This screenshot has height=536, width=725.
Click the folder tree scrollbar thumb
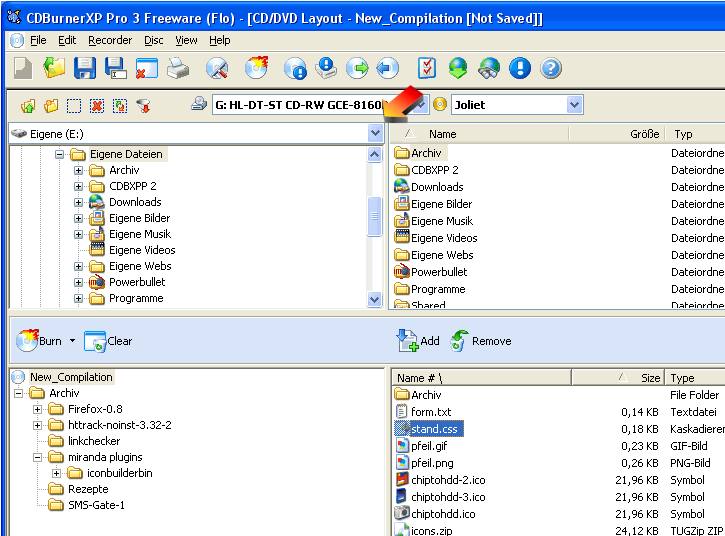[375, 216]
